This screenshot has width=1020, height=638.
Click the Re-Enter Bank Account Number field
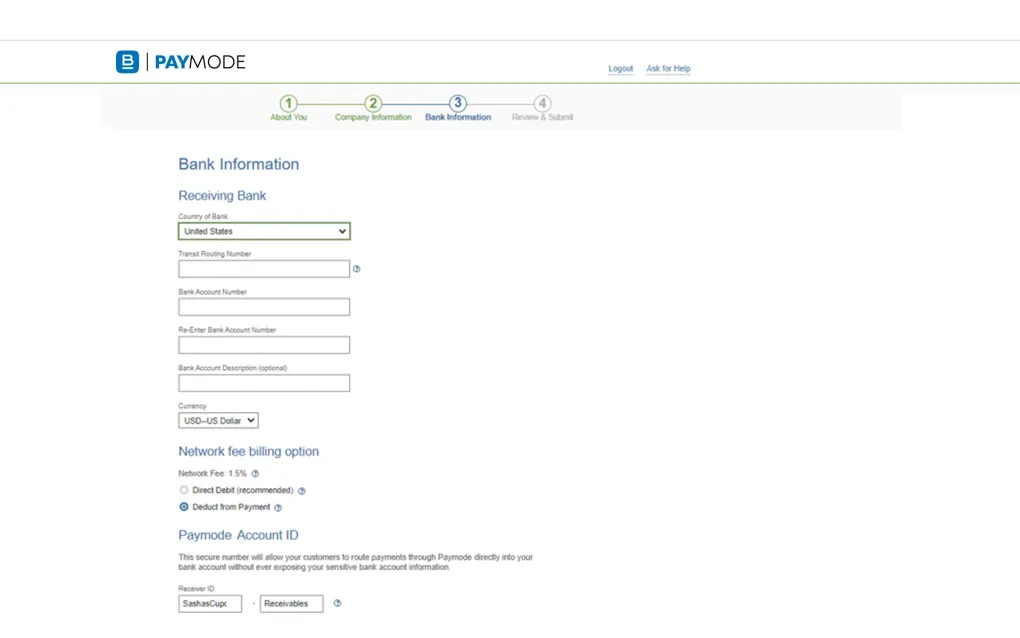pyautogui.click(x=264, y=345)
